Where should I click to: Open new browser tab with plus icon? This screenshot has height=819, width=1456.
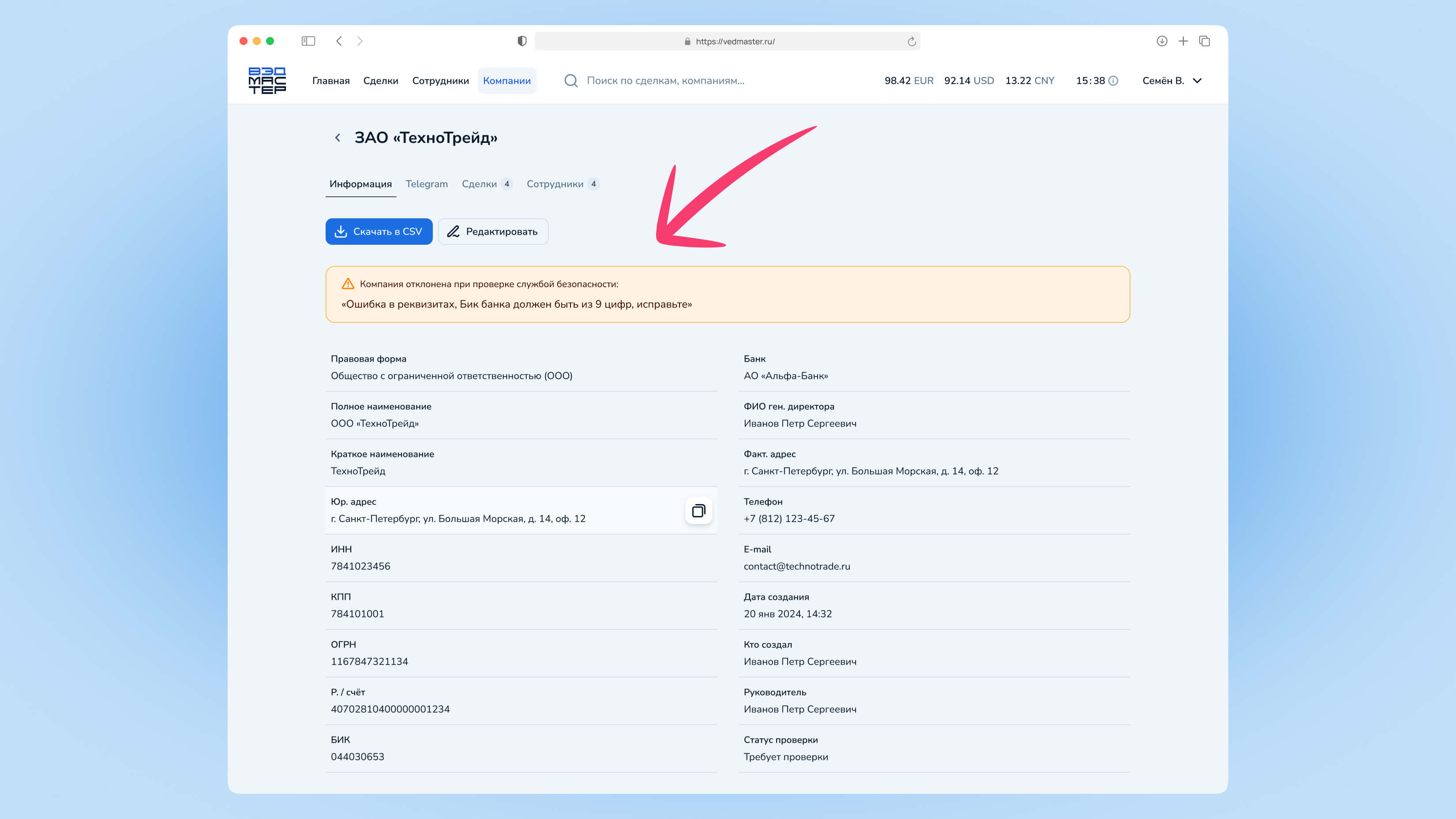tap(1183, 41)
